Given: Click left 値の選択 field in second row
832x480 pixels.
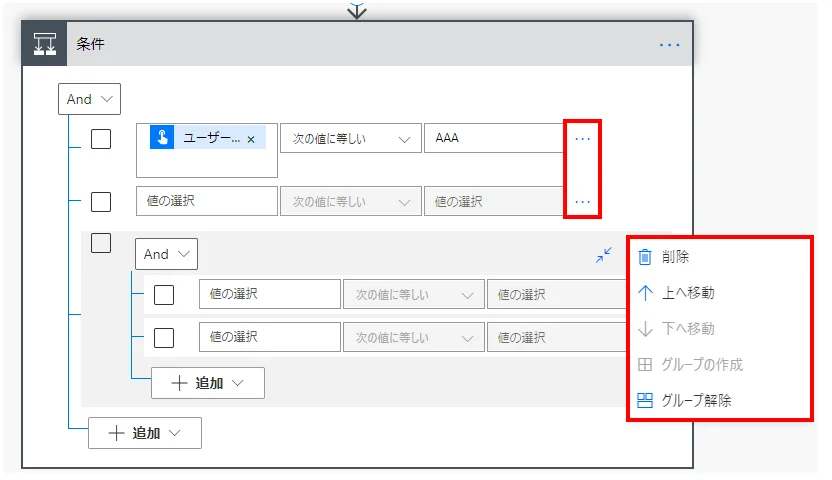Looking at the screenshot, I should tap(207, 201).
